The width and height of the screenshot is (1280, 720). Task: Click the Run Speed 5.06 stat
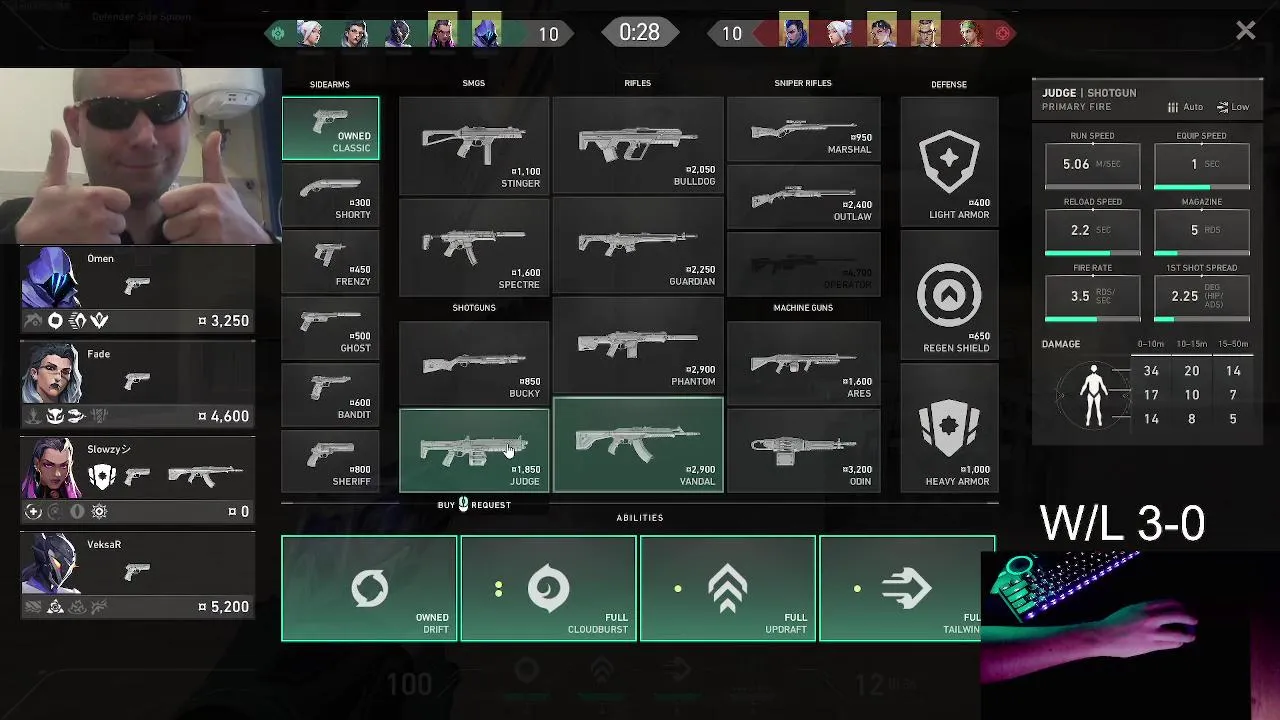pyautogui.click(x=1092, y=165)
